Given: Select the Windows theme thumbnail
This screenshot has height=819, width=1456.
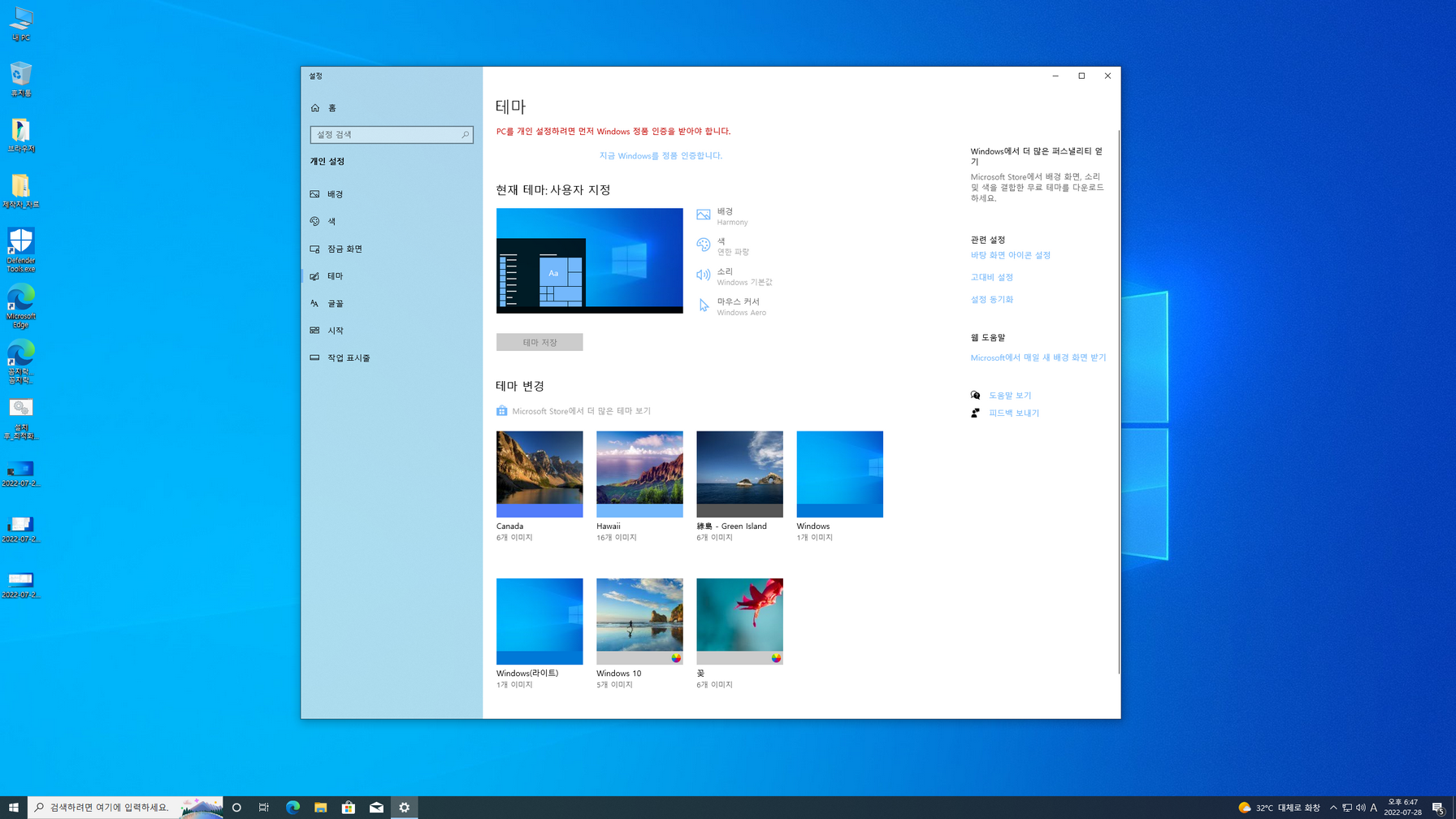Looking at the screenshot, I should (840, 474).
